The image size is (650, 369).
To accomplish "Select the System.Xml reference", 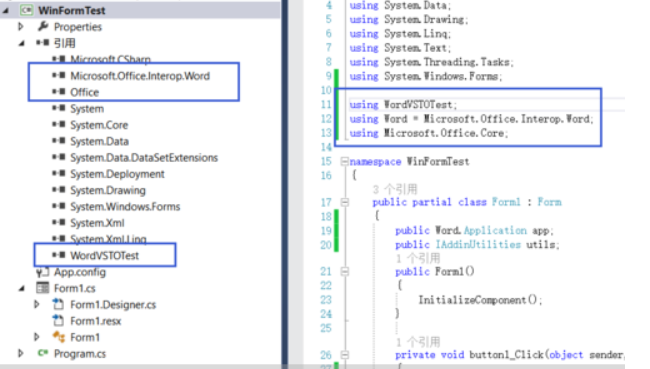I will pyautogui.click(x=97, y=223).
